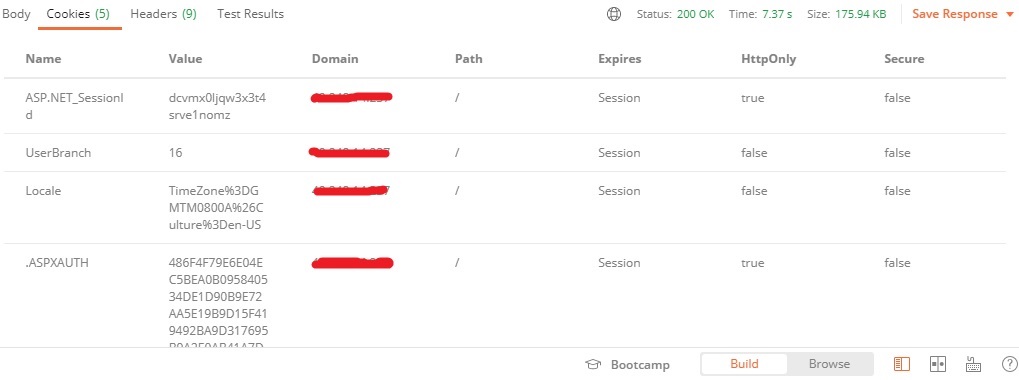Open Test Results tab
The height and width of the screenshot is (380, 1019).
[x=250, y=14]
